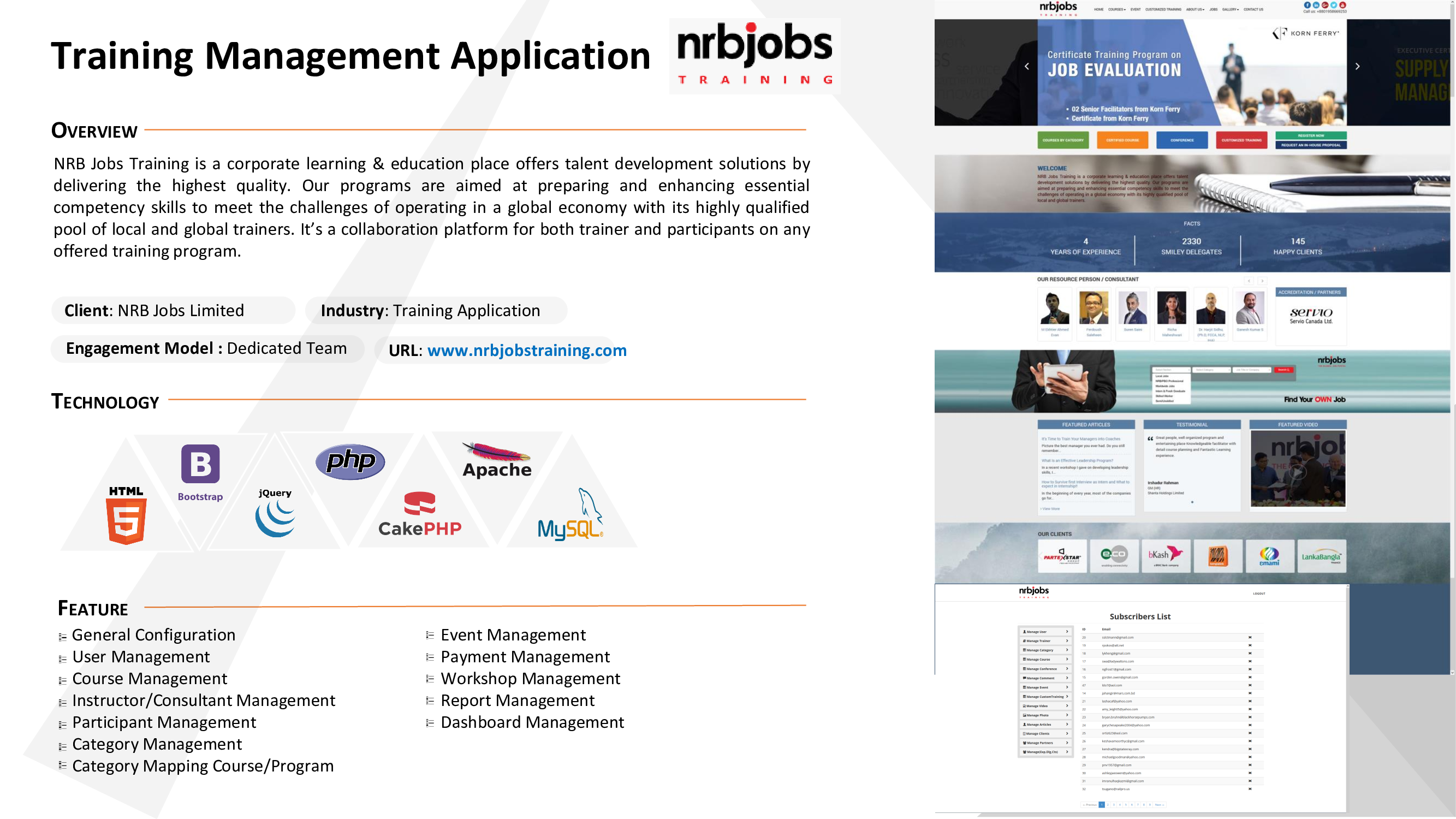Viewport: 1456px width, 819px height.
Task: Expand the Gallery dropdown in navigation
Action: coord(1231,10)
